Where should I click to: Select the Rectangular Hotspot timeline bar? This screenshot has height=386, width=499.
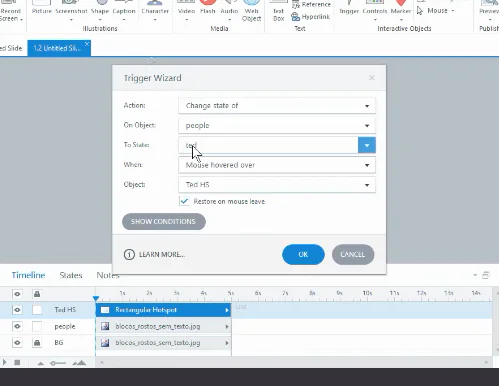point(163,310)
